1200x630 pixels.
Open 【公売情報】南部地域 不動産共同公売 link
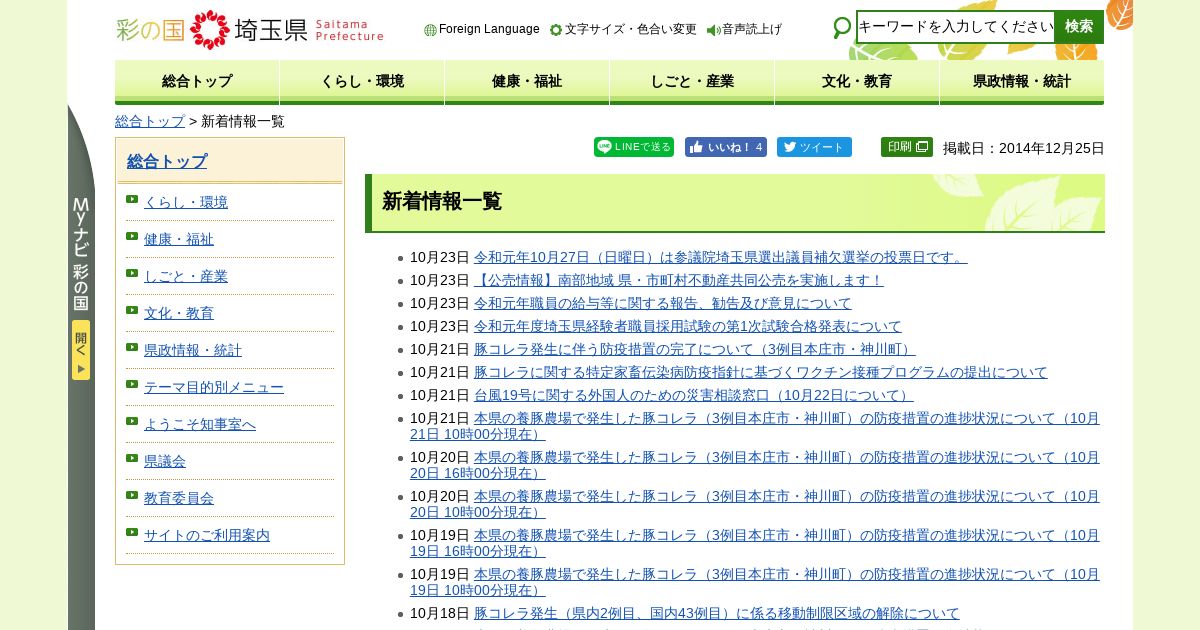coord(679,280)
